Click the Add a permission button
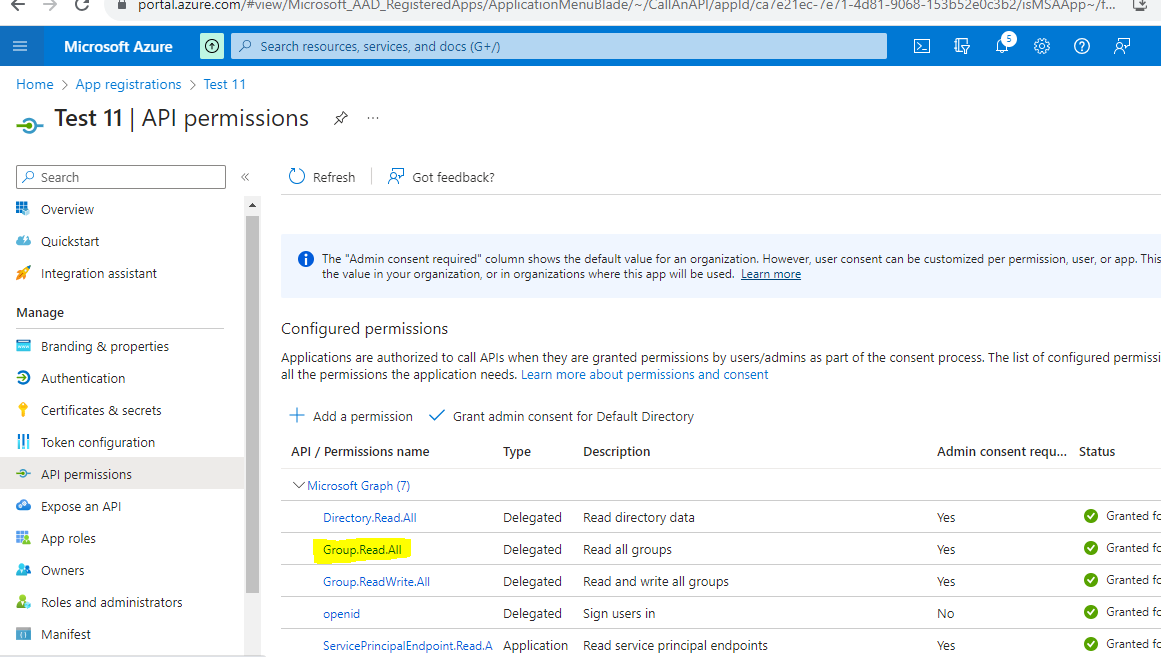Screen dimensions: 1161x657 click(x=351, y=416)
